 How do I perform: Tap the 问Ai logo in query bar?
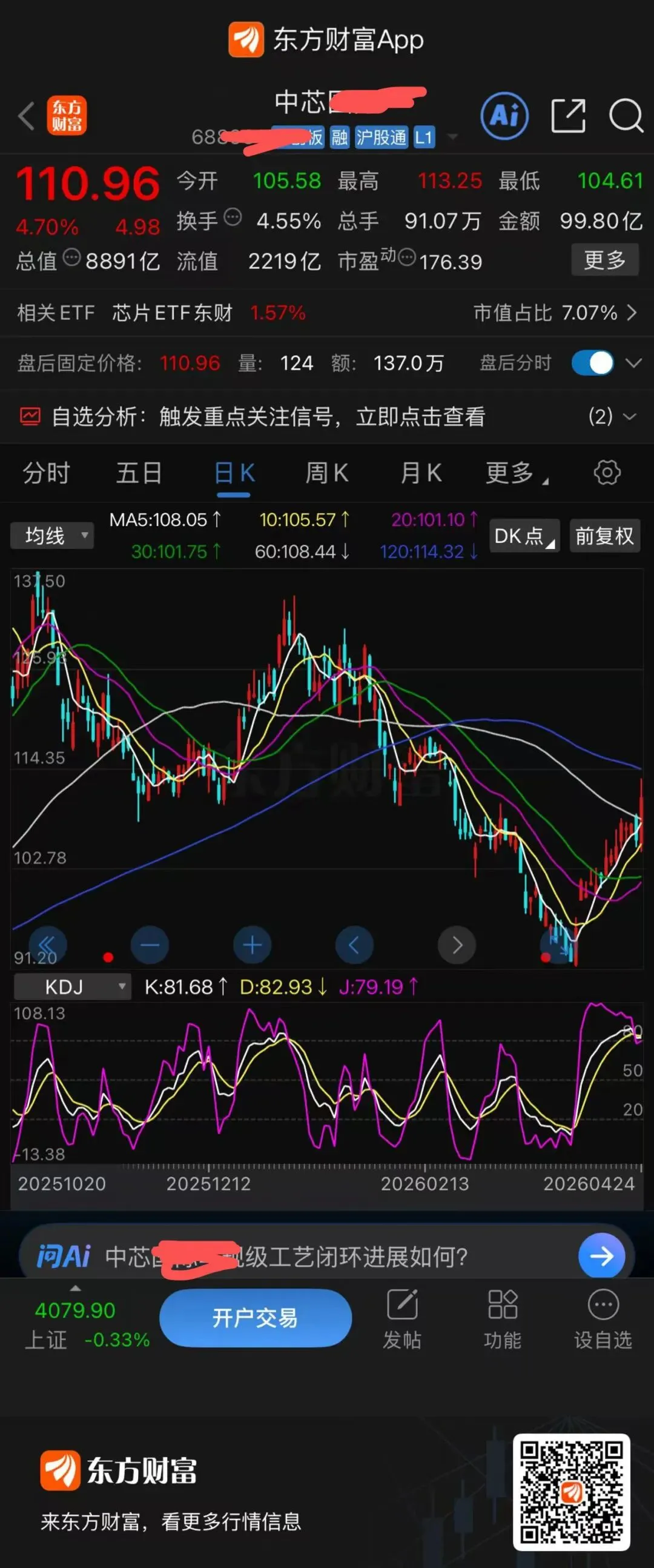64,1257
